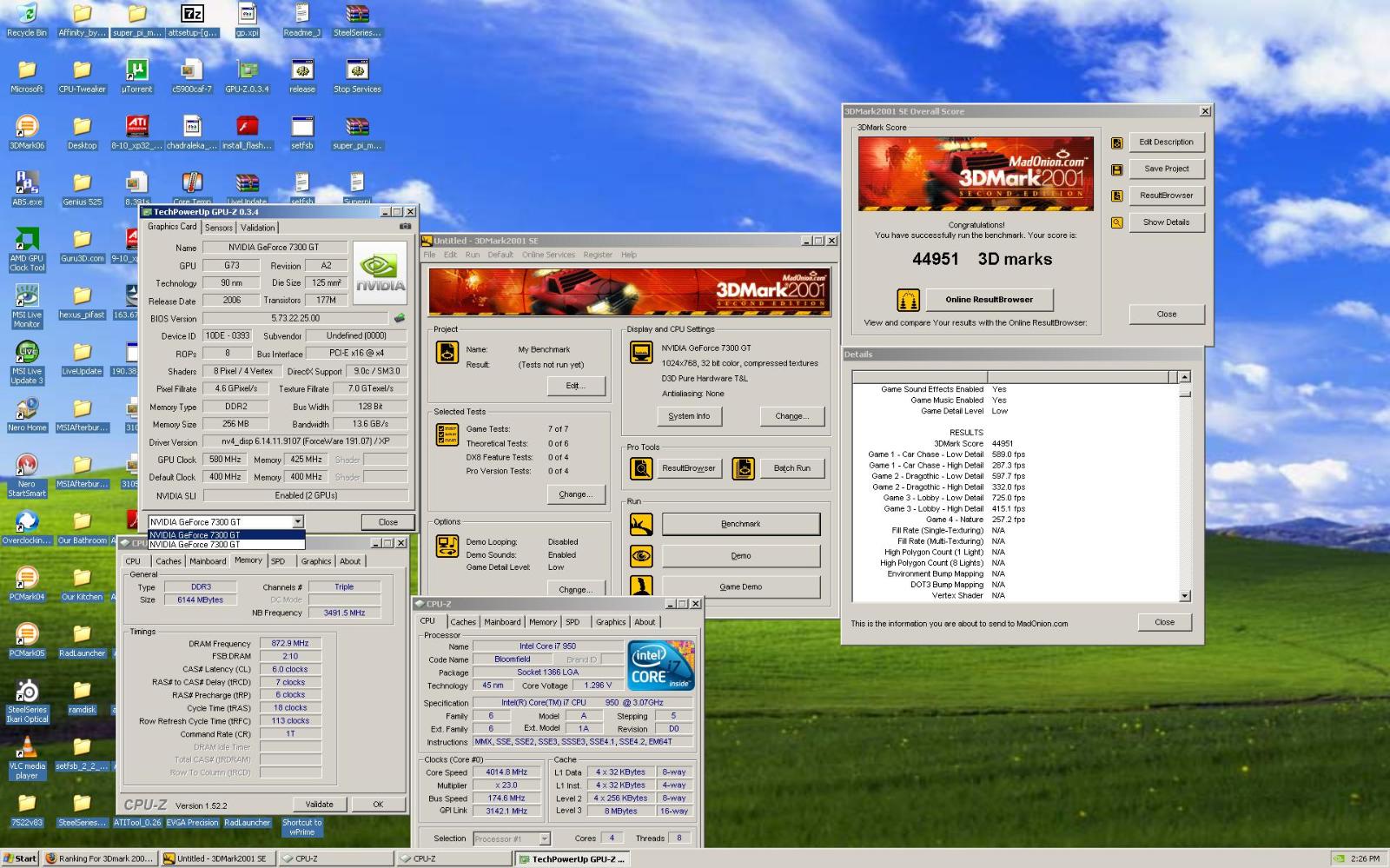Launch the PCMark05 desktop shortcut
Screen dimensions: 1390x868
tap(27, 640)
